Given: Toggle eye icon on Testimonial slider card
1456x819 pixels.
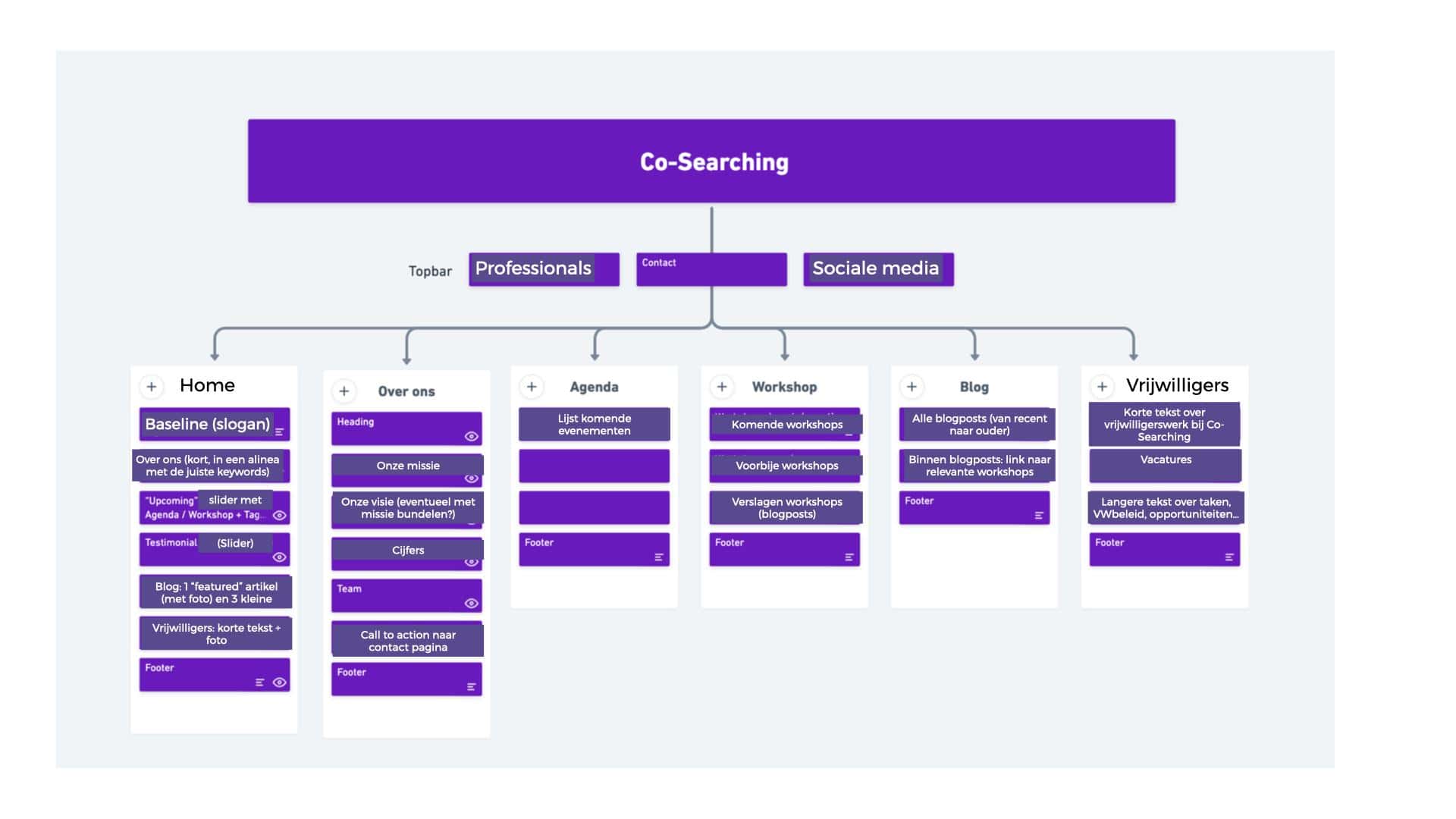Looking at the screenshot, I should pyautogui.click(x=279, y=557).
